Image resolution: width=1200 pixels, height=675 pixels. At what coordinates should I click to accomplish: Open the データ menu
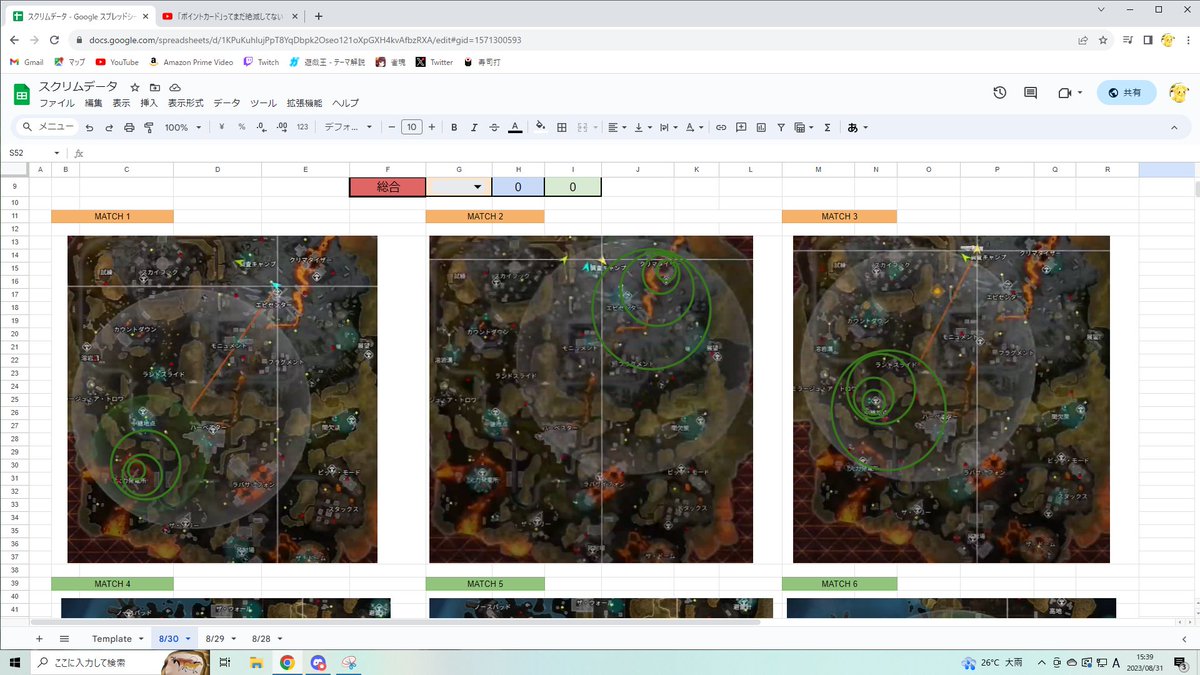point(227,103)
